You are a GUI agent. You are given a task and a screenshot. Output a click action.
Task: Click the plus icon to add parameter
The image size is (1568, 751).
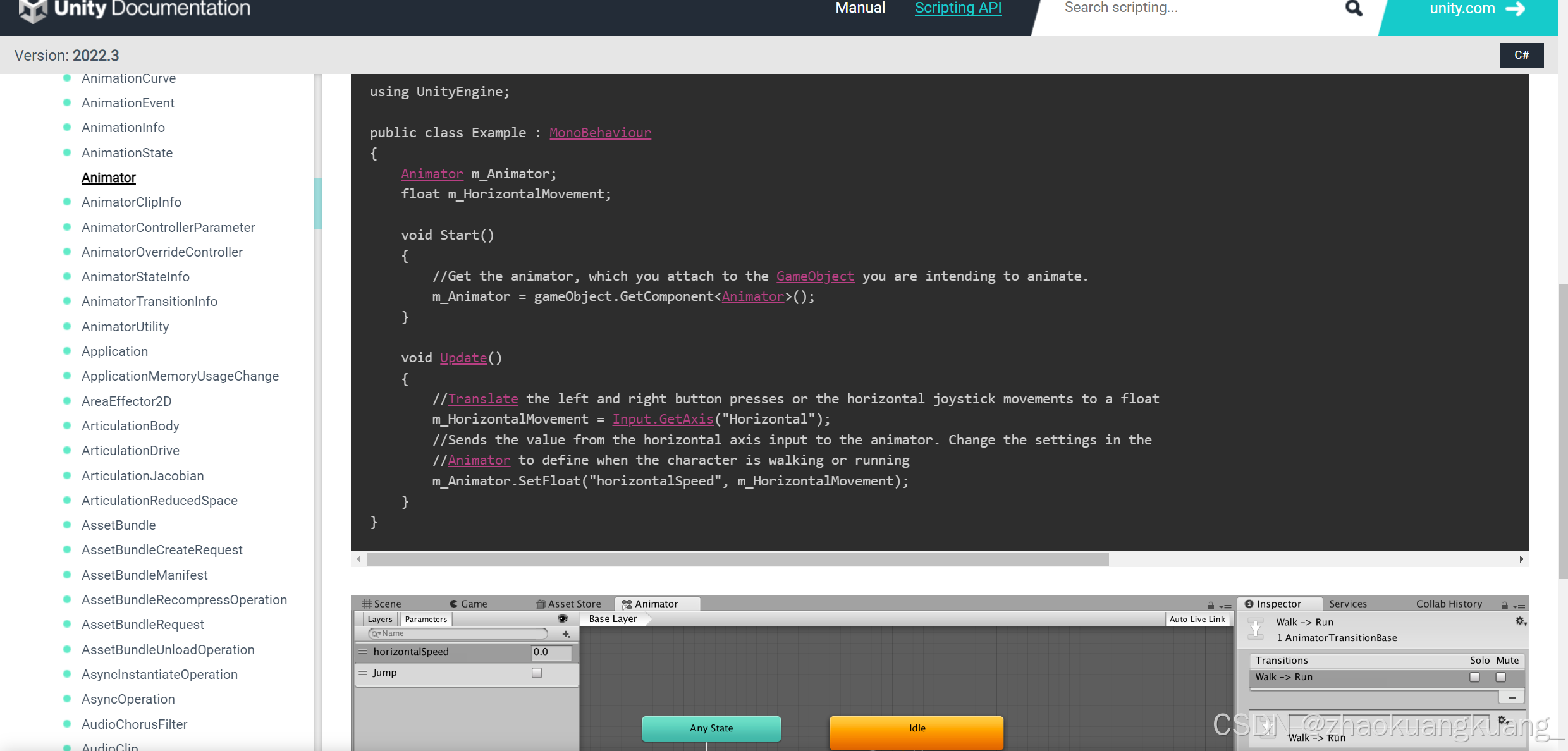tap(566, 633)
